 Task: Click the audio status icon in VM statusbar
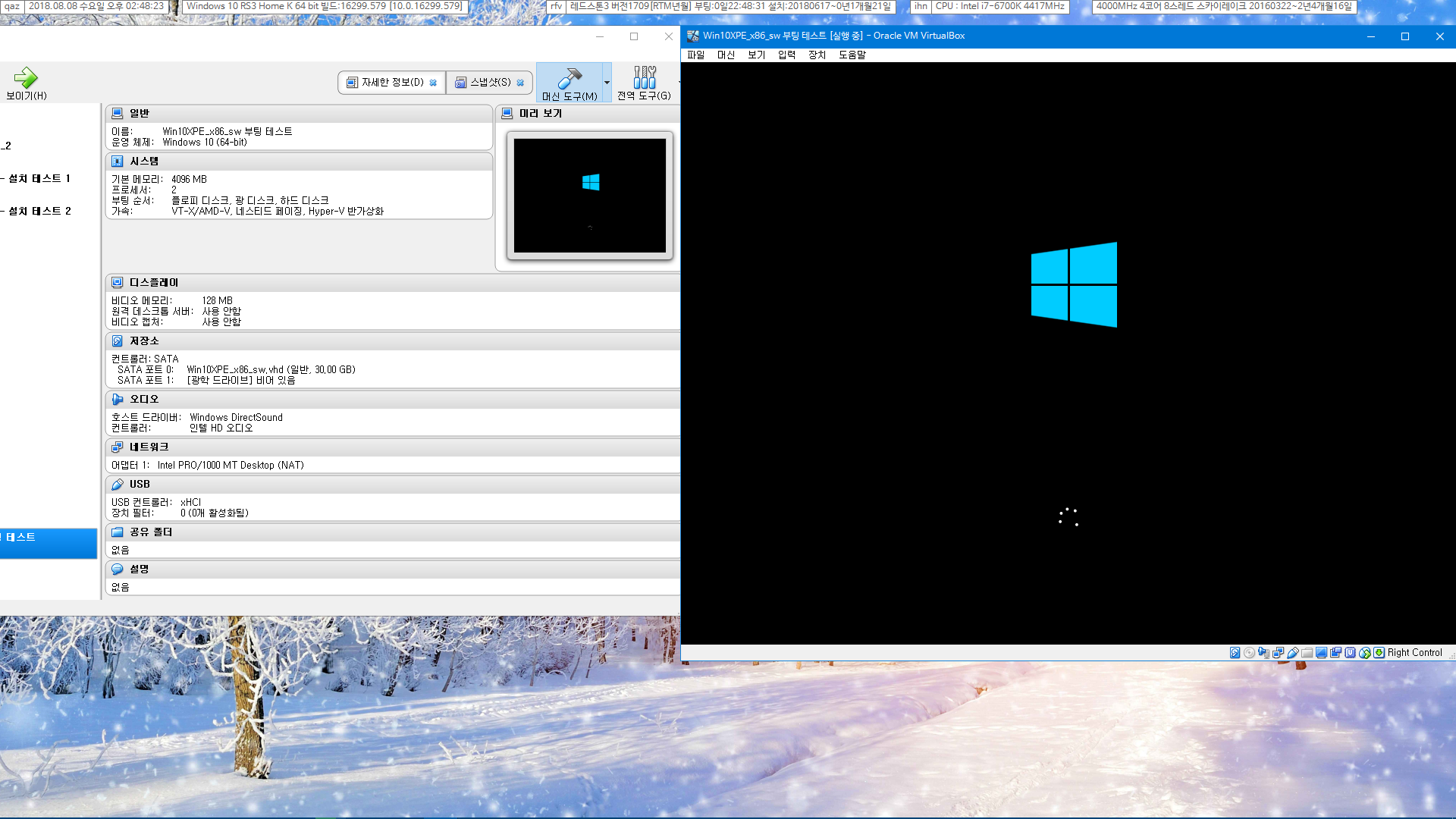pos(1263,652)
